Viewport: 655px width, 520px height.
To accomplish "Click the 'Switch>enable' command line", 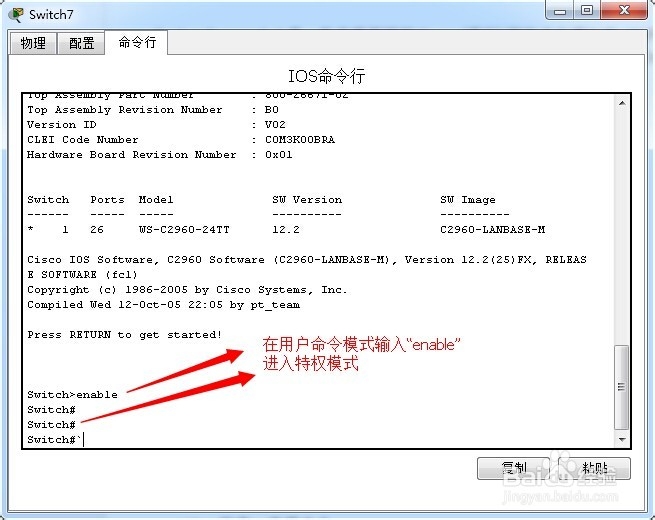I will (x=72, y=394).
